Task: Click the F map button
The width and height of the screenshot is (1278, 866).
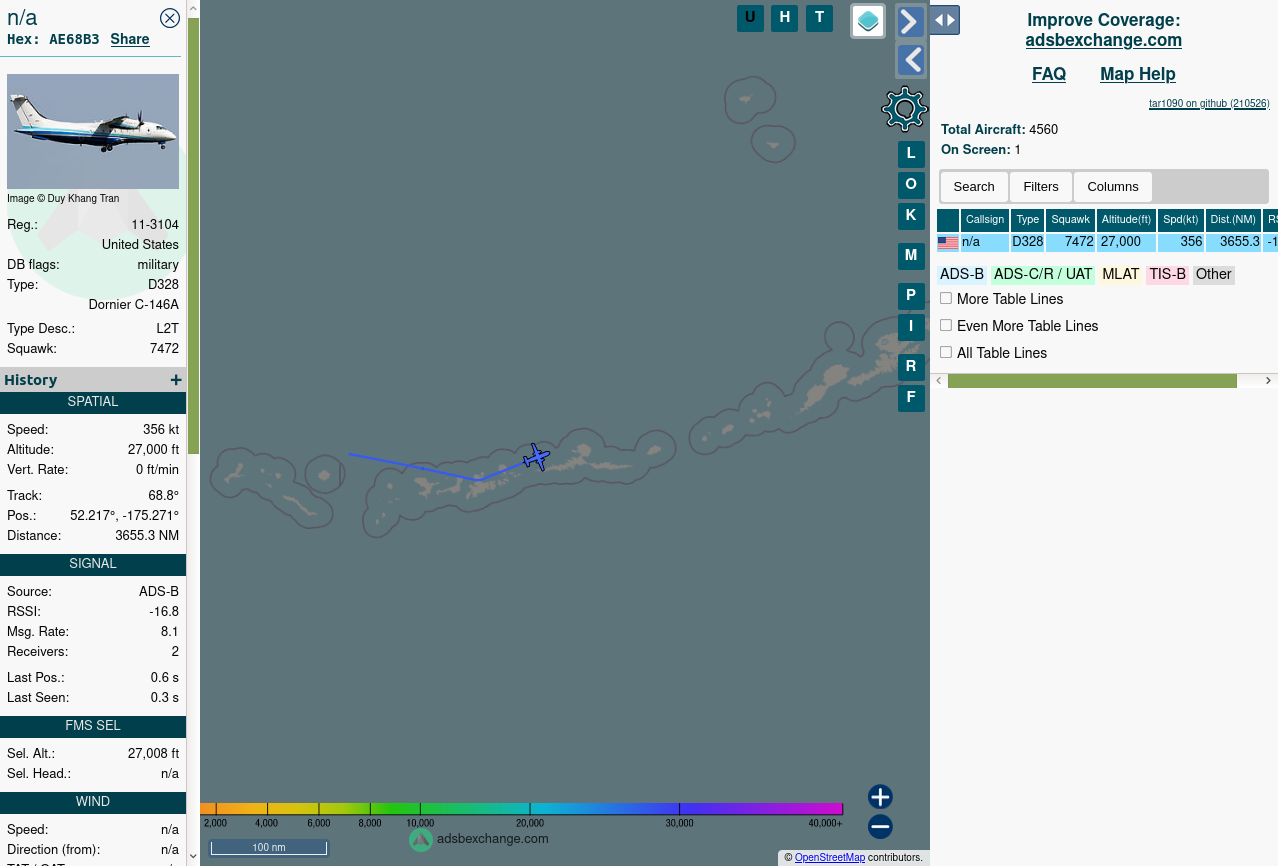Action: coord(911,398)
